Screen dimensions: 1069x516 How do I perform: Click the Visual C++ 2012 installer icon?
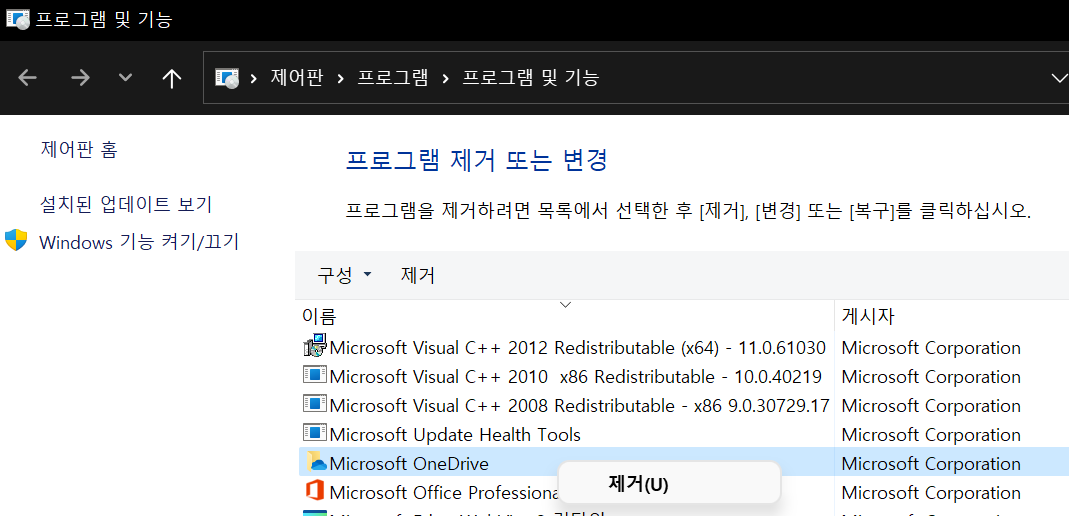(315, 346)
